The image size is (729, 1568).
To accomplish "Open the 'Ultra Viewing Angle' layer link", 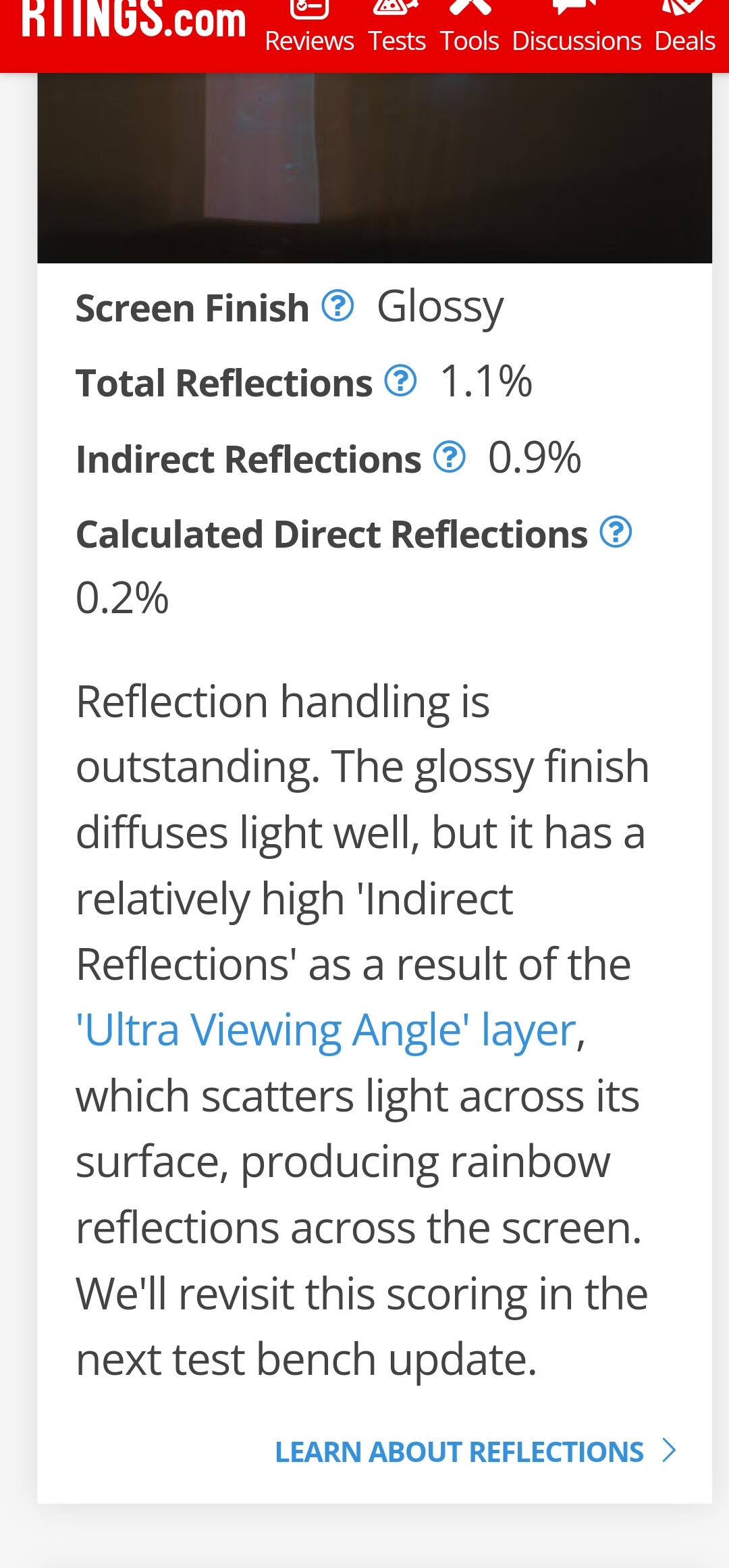I will (x=327, y=1030).
